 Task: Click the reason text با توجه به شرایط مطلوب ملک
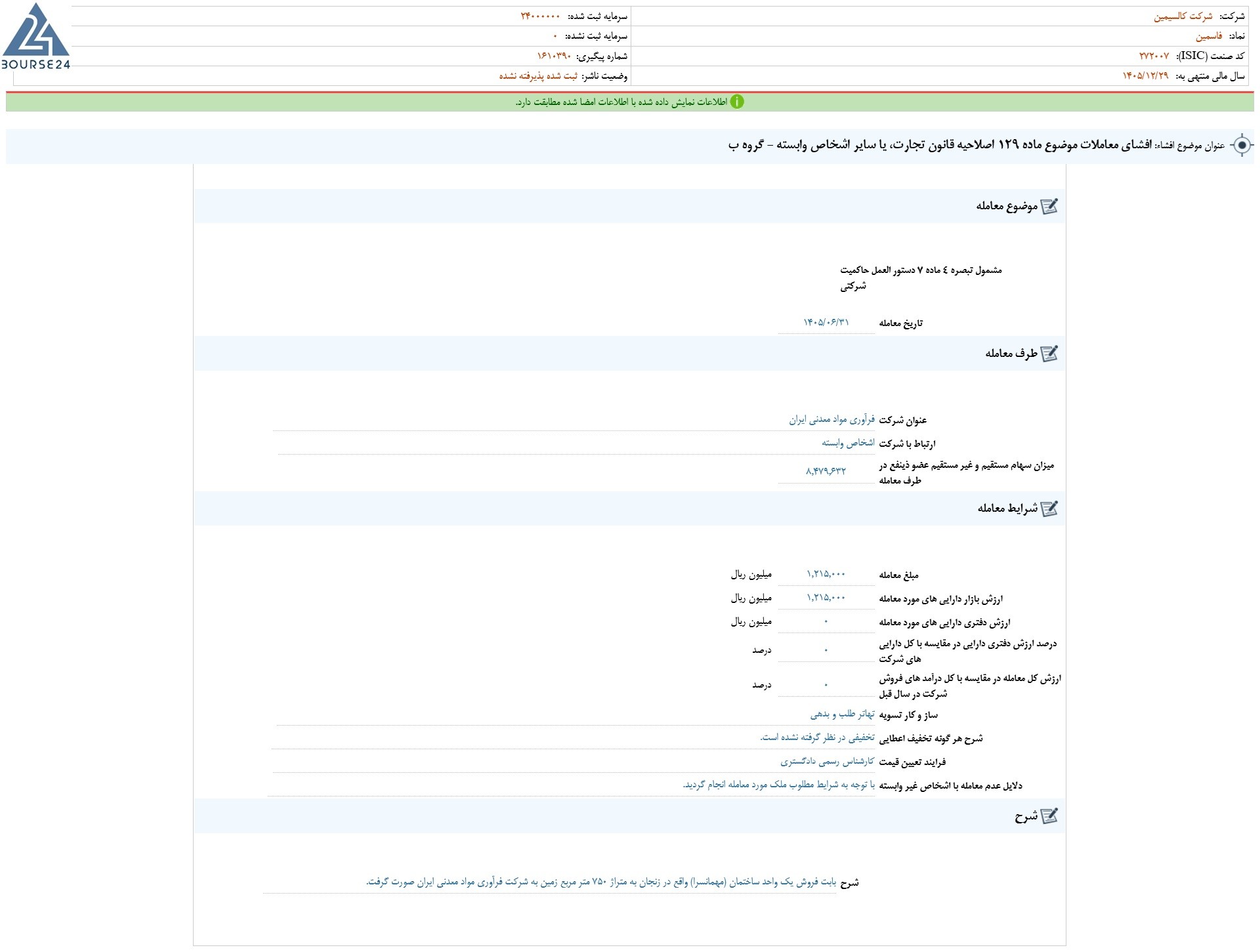[779, 785]
